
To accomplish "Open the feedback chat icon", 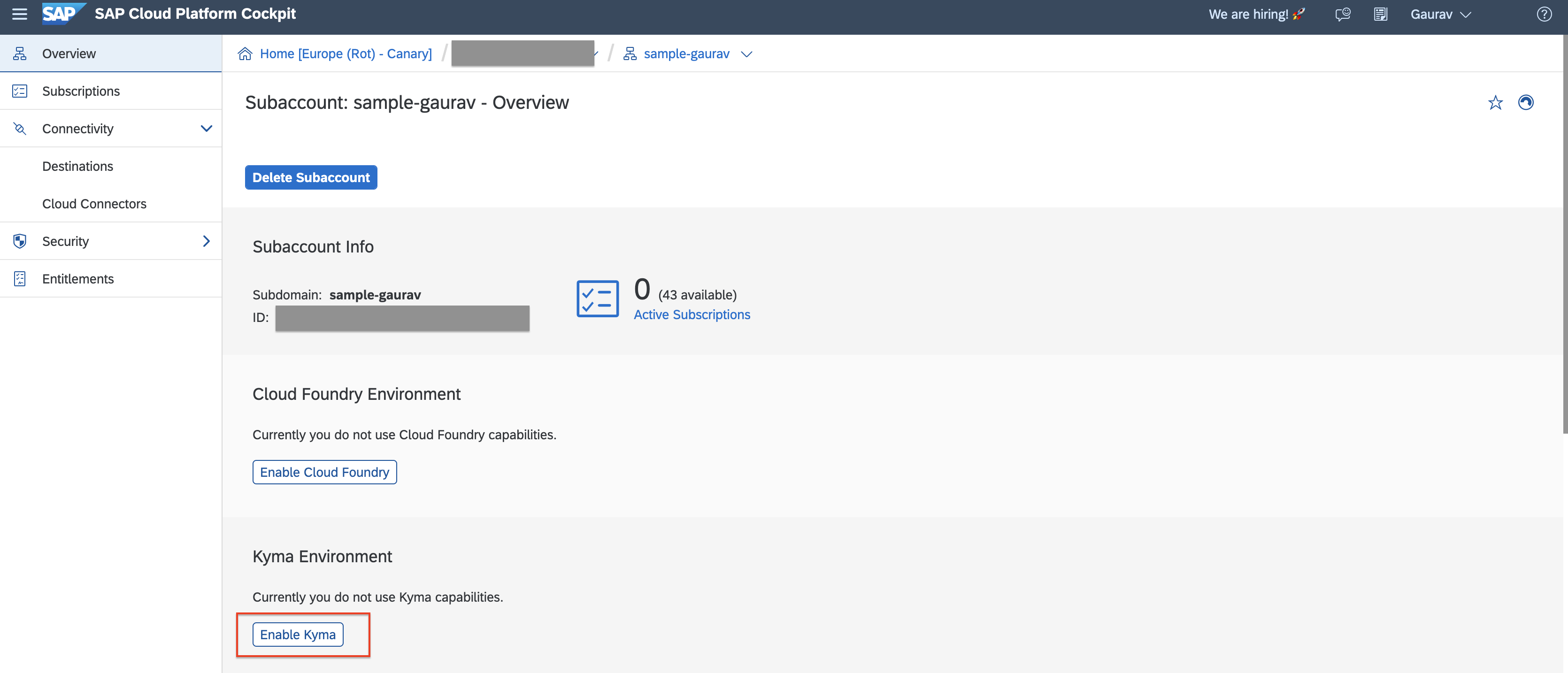I will [1342, 14].
